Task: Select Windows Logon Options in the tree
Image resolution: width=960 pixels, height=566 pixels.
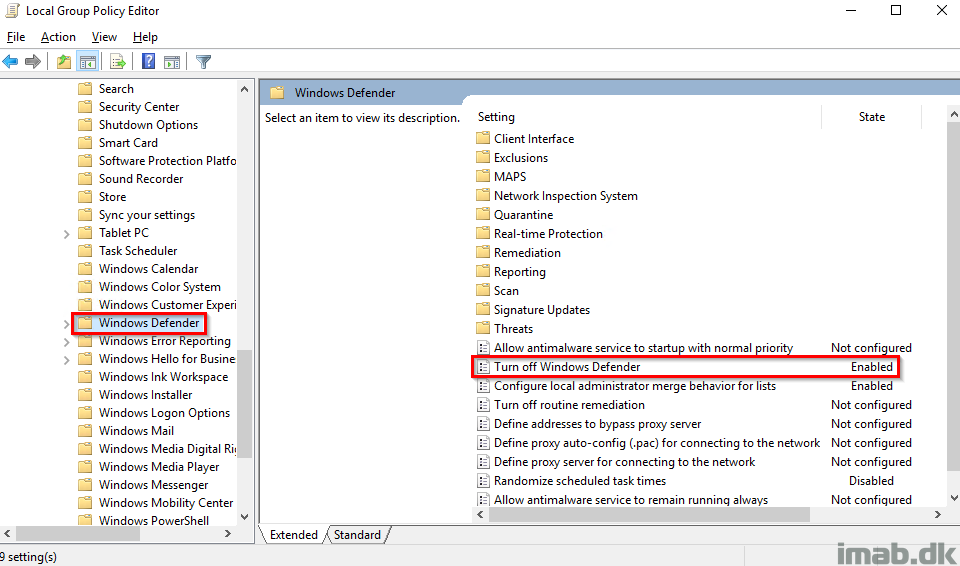Action: coord(164,413)
